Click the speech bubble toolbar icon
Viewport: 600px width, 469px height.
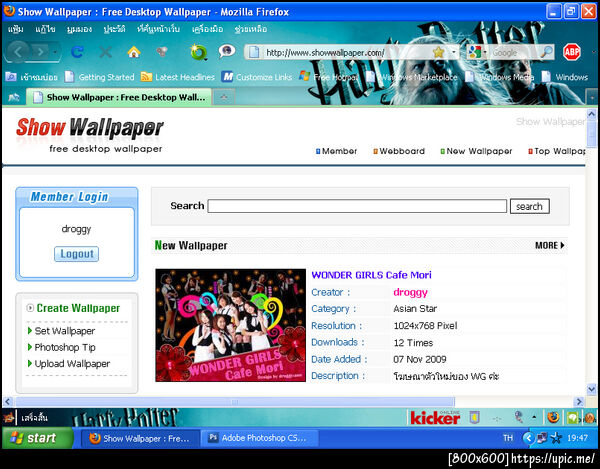[227, 51]
